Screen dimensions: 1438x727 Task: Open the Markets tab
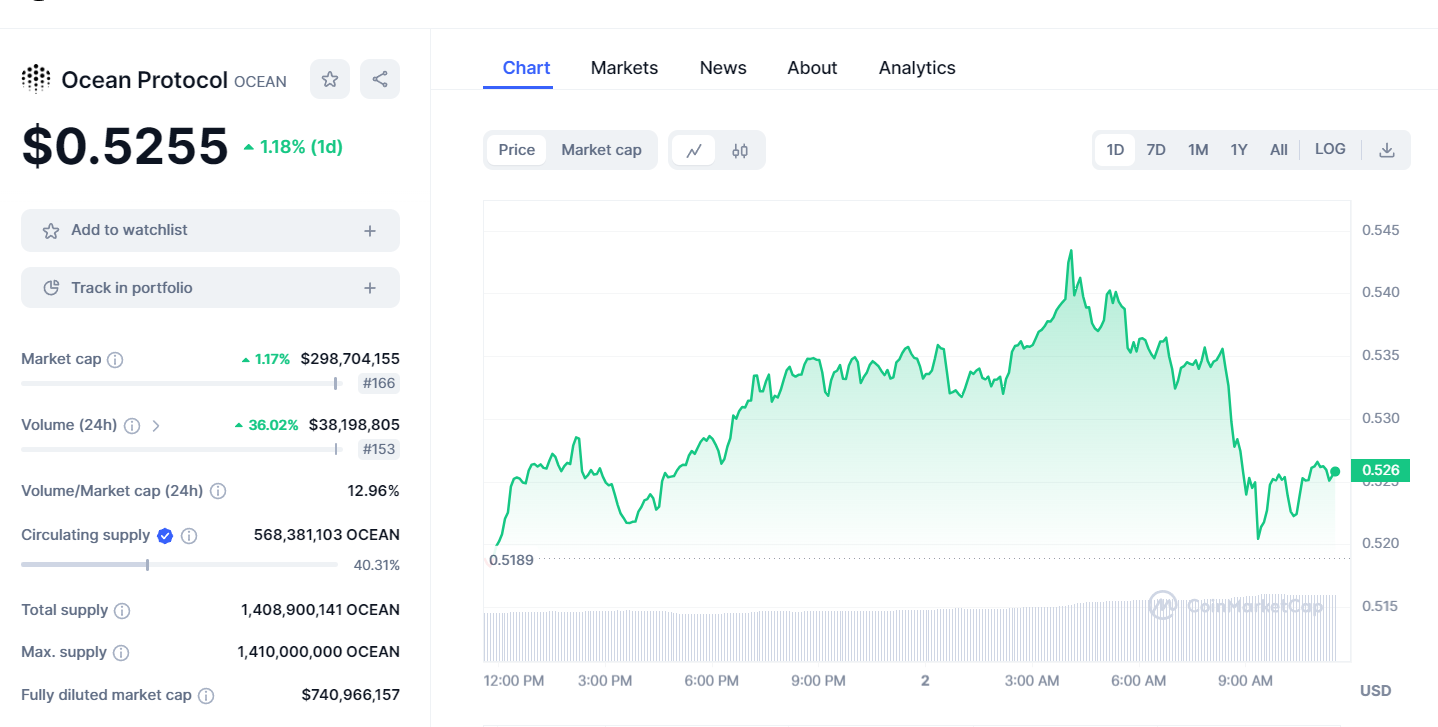(624, 68)
